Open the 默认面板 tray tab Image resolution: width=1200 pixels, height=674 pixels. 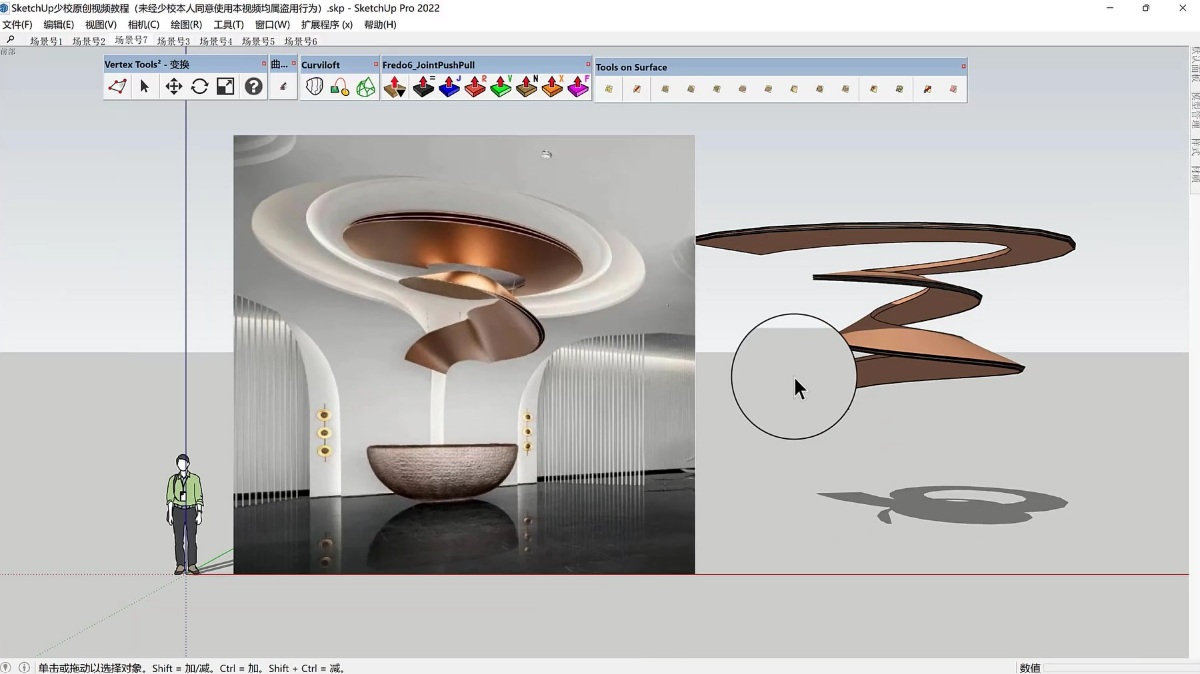pyautogui.click(x=1194, y=65)
